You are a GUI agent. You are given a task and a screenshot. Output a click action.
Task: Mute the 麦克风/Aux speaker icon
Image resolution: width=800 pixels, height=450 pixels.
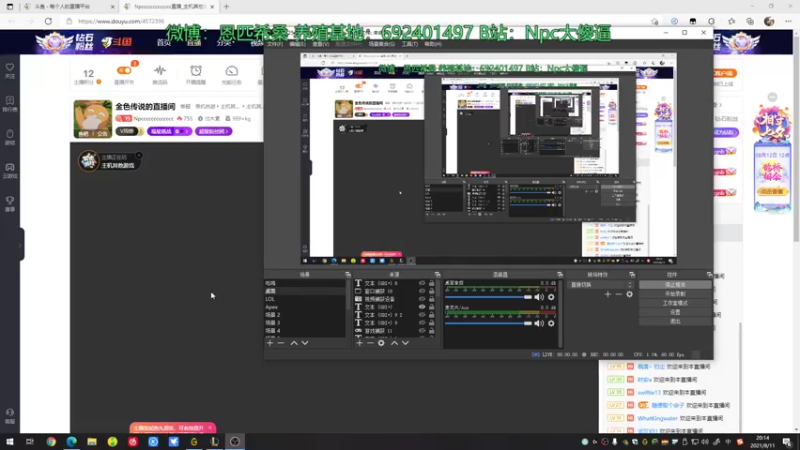point(539,323)
